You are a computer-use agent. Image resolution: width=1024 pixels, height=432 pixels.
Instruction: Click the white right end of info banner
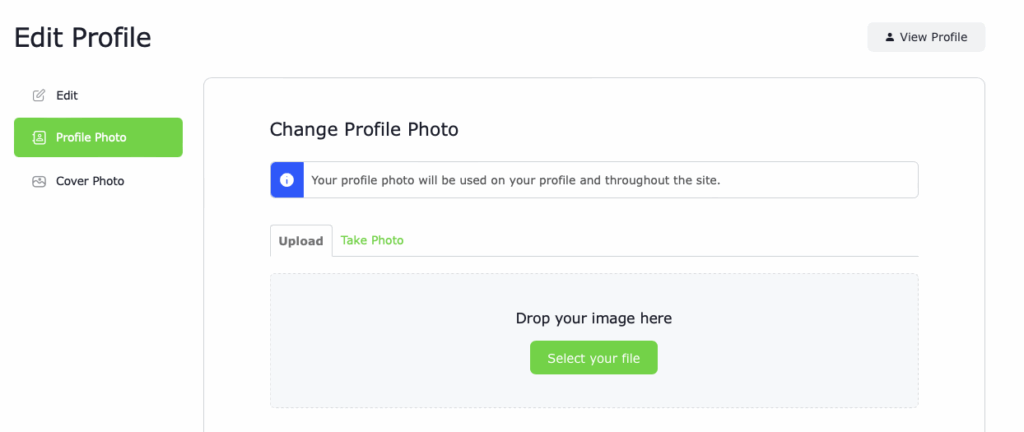click(820, 180)
